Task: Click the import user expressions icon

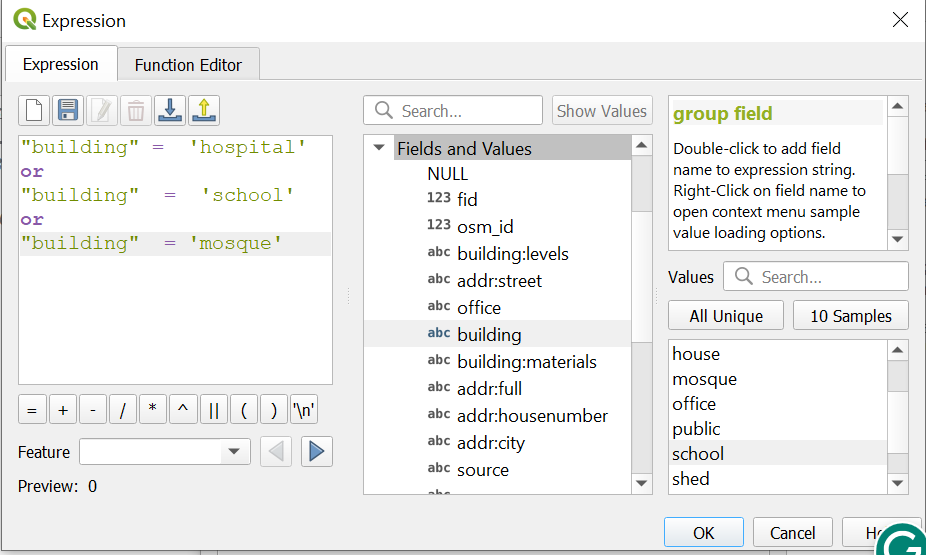Action: point(170,110)
